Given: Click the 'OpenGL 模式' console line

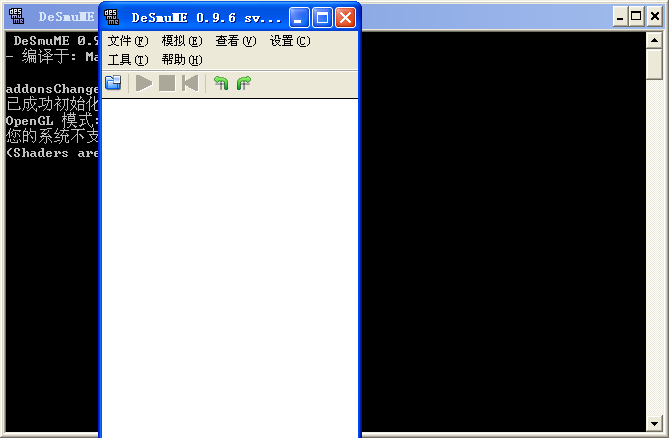Looking at the screenshot, I should 52,121.
